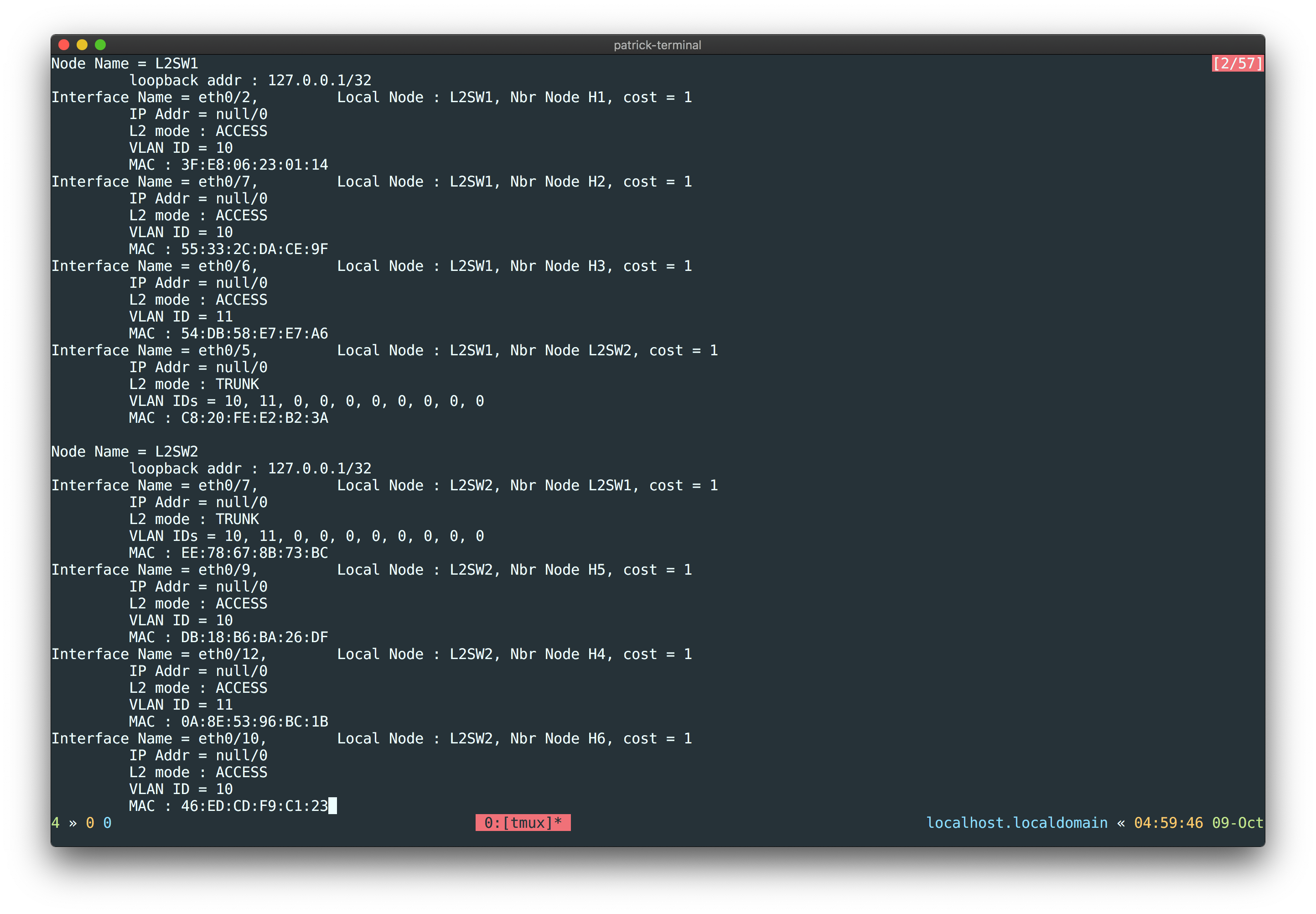Viewport: 1316px width, 914px height.
Task: Click 'Interface Name = eth0/2' under L2SW1
Action: click(155, 97)
